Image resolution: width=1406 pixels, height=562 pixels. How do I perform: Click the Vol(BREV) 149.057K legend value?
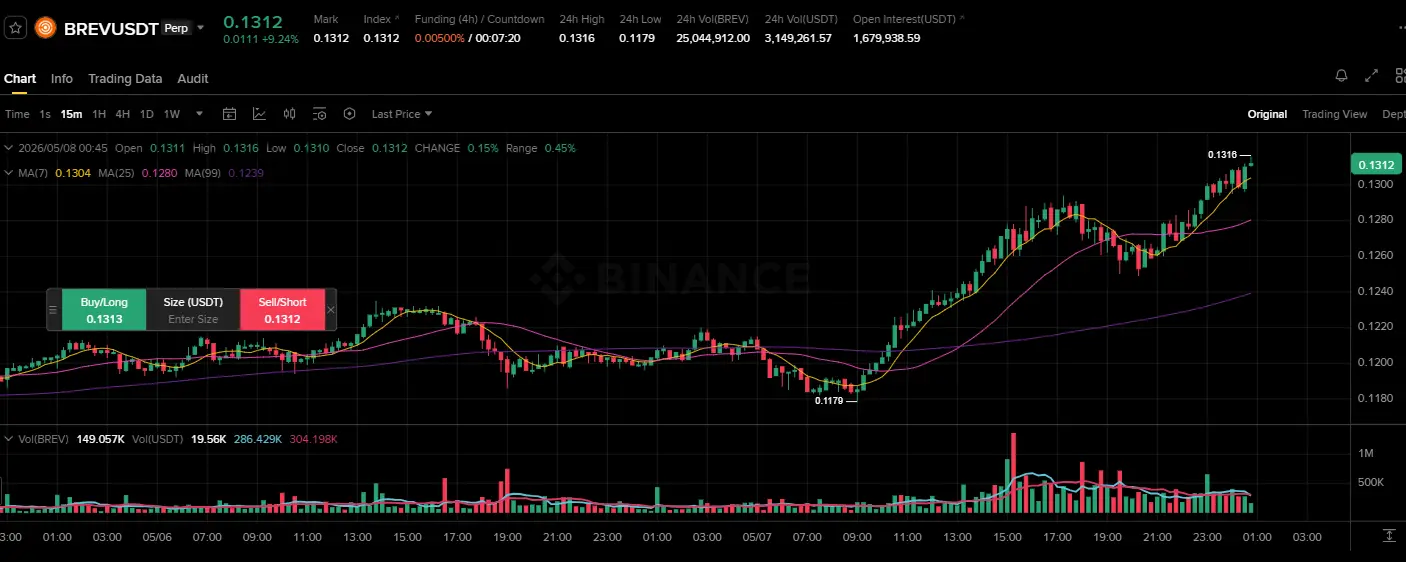[x=101, y=439]
